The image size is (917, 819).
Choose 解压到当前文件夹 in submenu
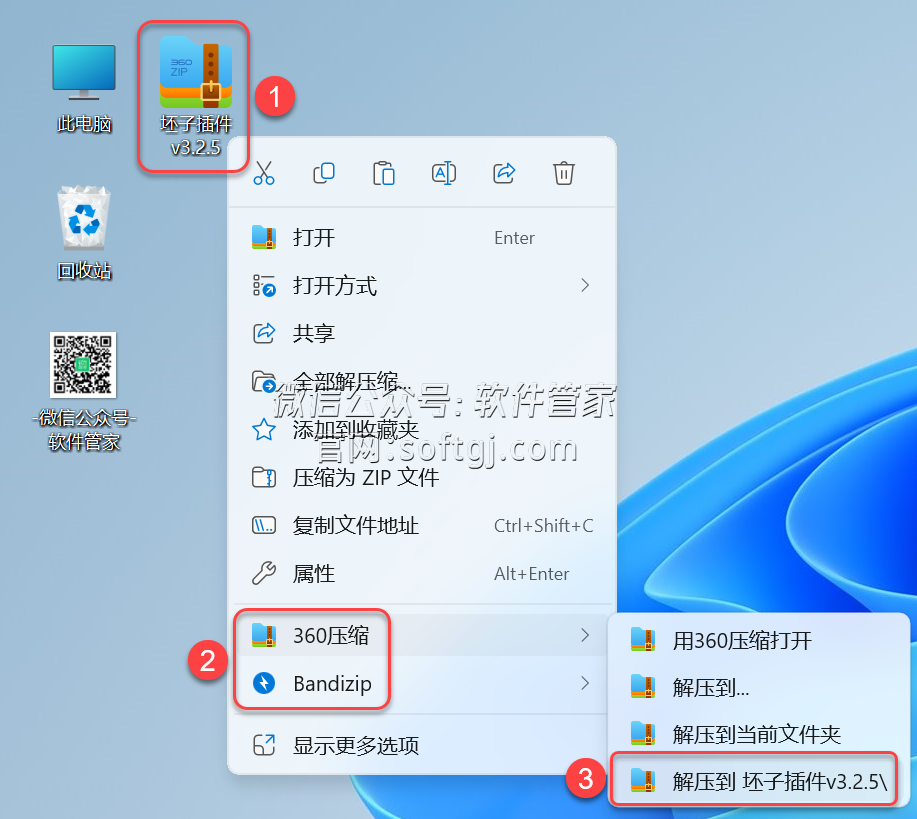[x=758, y=734]
